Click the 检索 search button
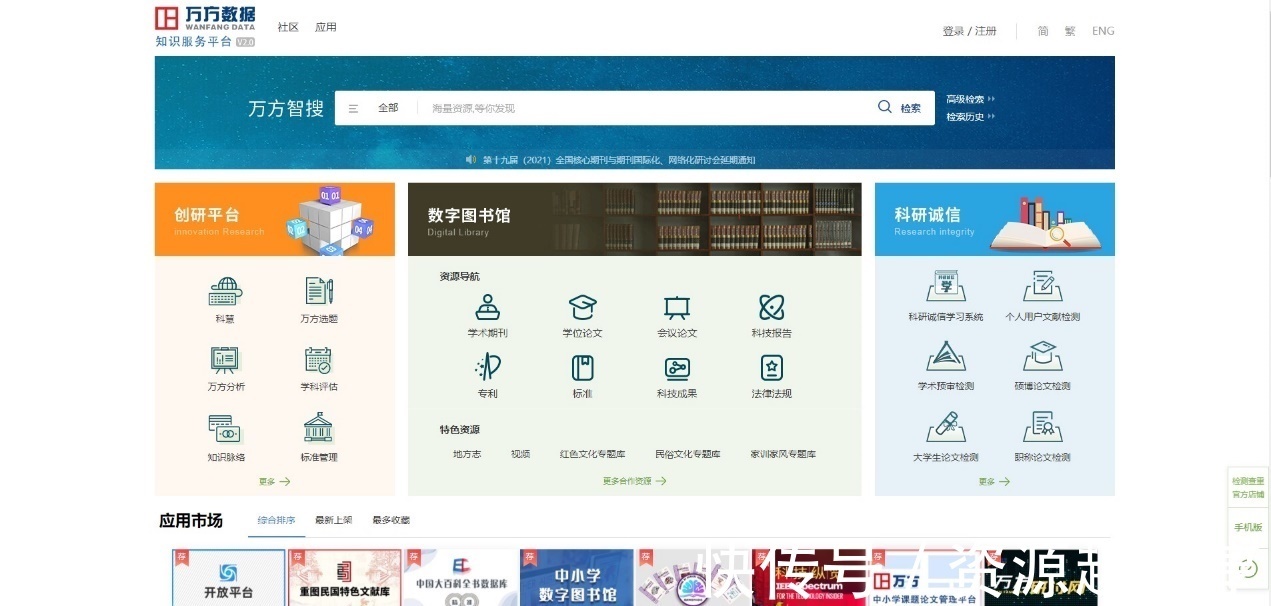Viewport: 1271px width, 606px height. click(x=900, y=108)
